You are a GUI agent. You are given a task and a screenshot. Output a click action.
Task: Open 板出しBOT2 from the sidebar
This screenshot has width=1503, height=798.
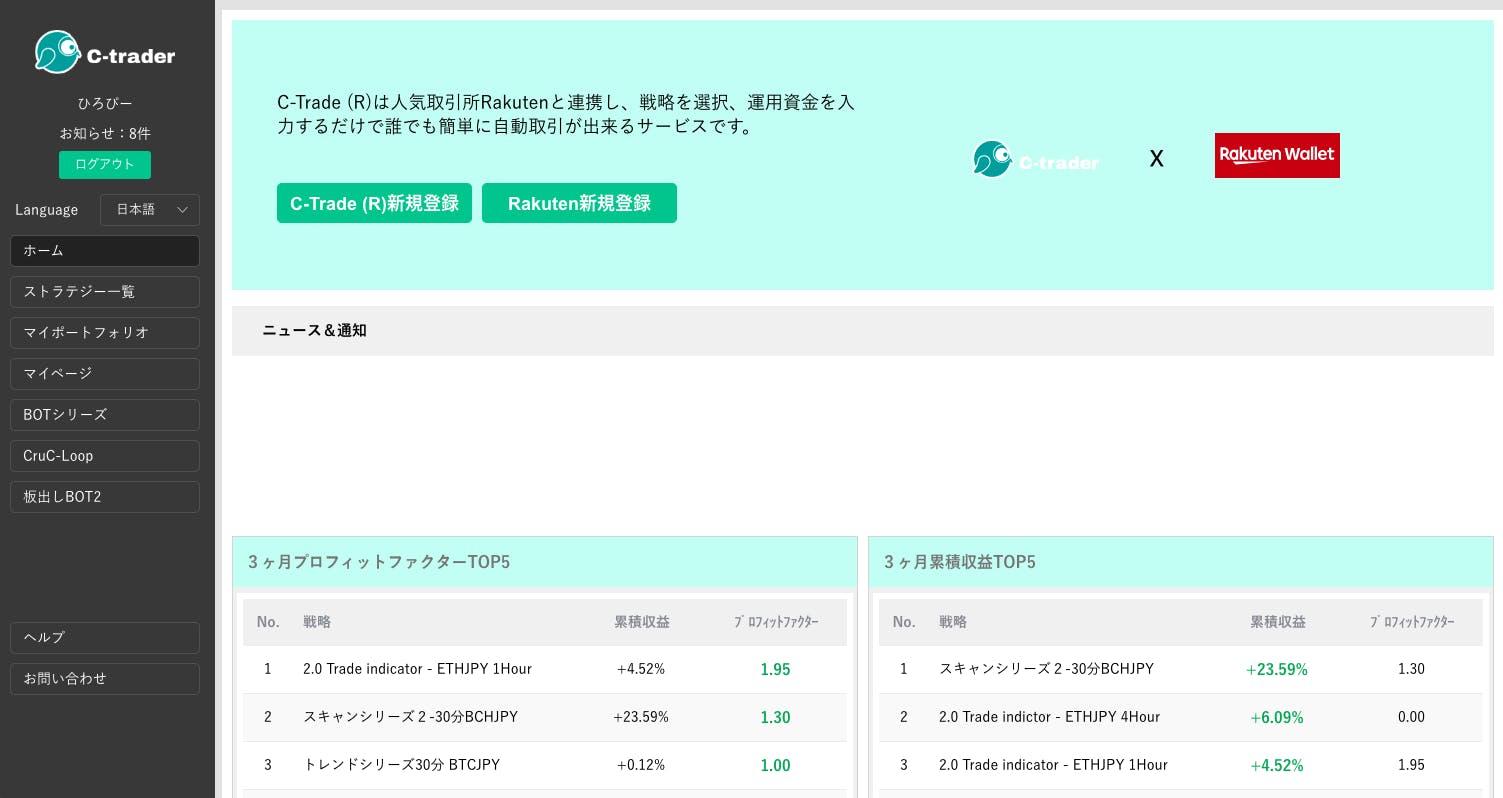(104, 496)
